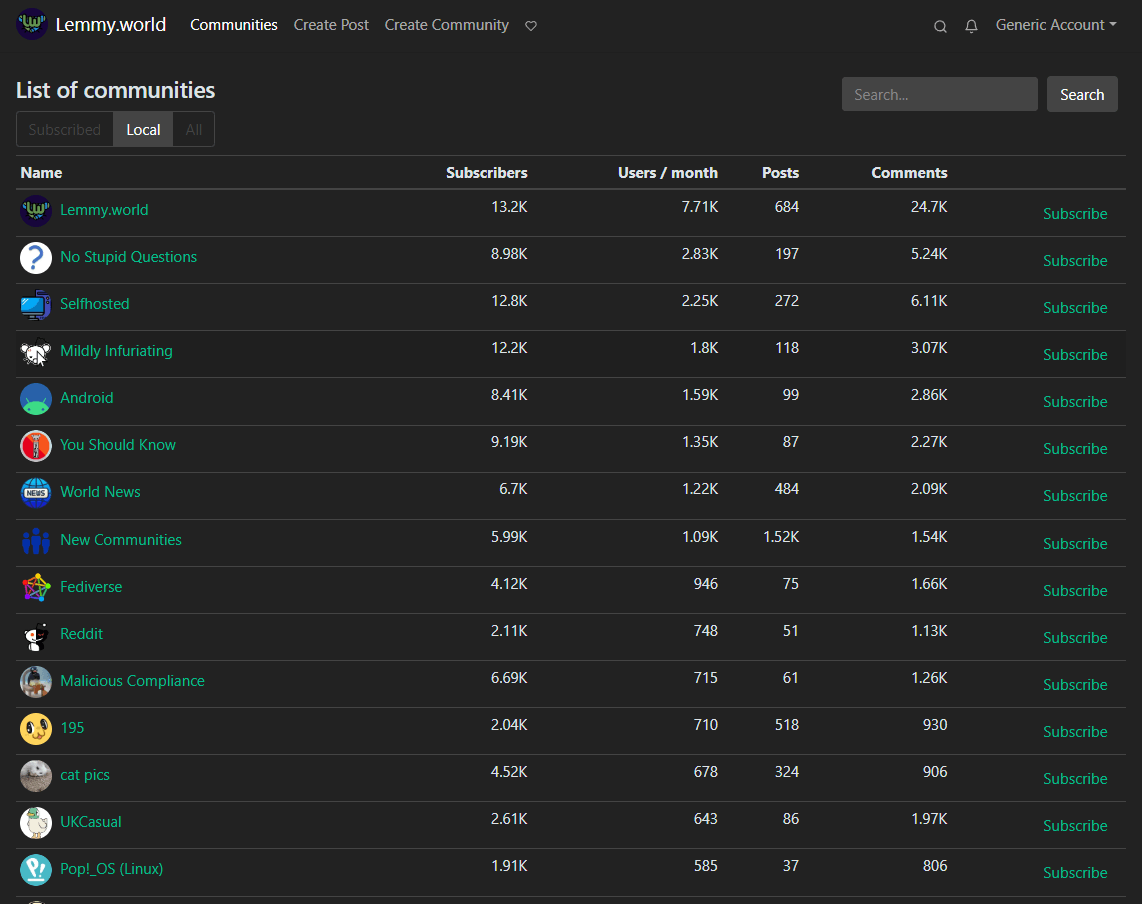The image size is (1142, 904).
Task: Click the Android community icon
Action: click(x=36, y=398)
